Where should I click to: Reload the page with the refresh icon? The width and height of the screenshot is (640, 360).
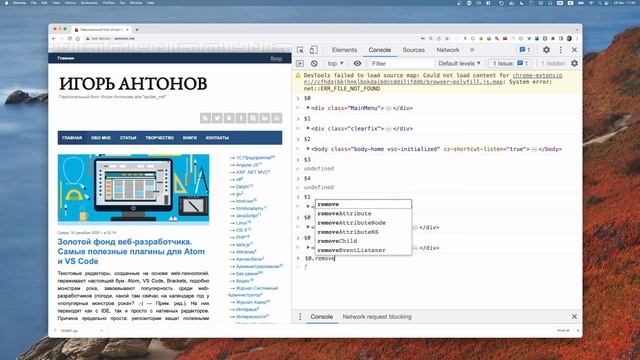[70, 38]
